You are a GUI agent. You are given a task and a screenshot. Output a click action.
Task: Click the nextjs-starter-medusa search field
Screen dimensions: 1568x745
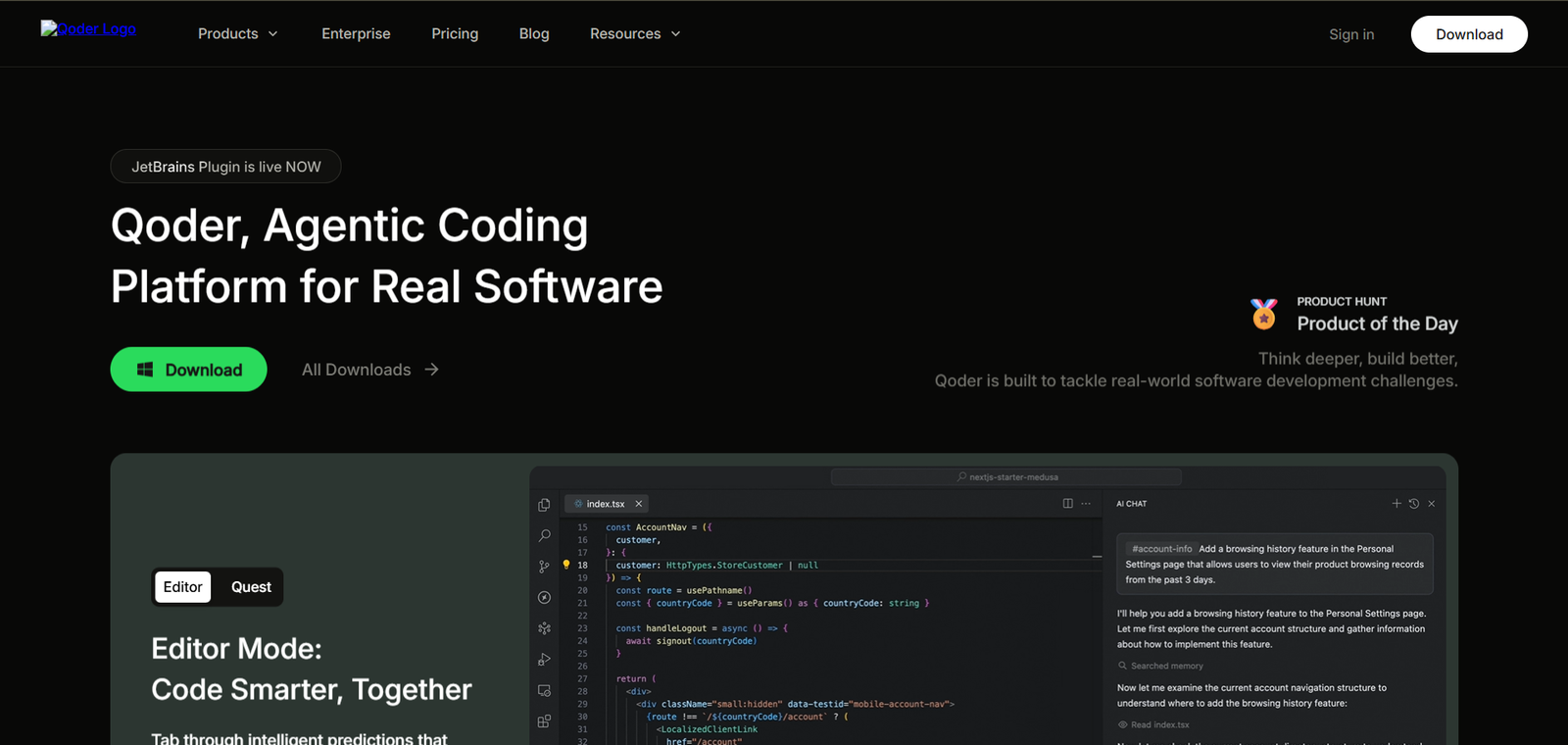(1006, 477)
